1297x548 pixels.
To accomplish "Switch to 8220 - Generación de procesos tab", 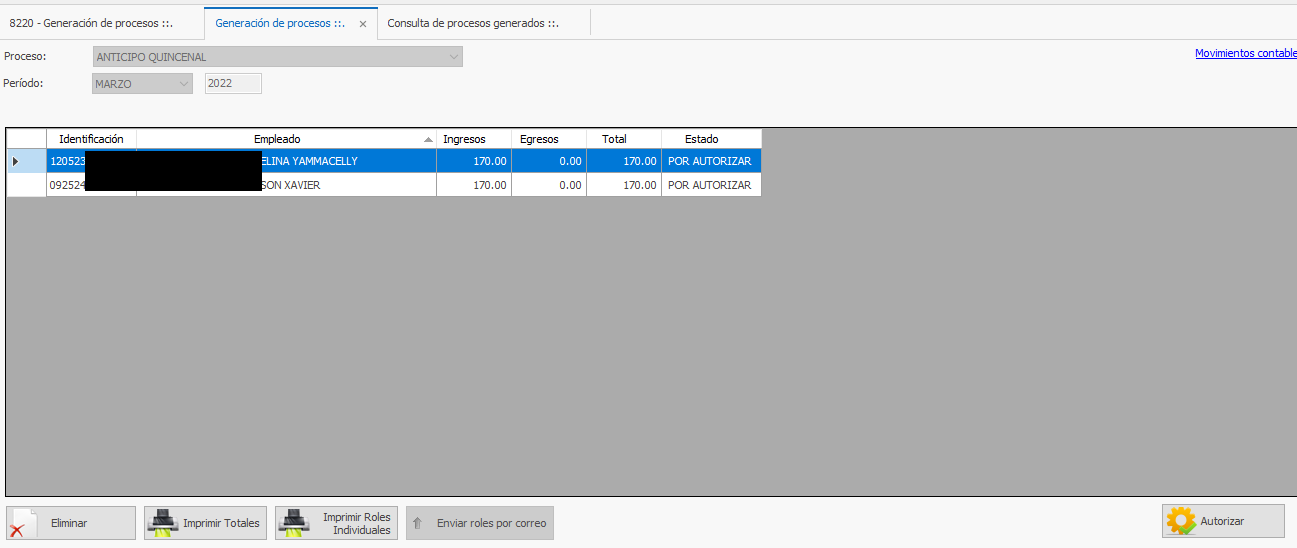I will click(x=92, y=23).
